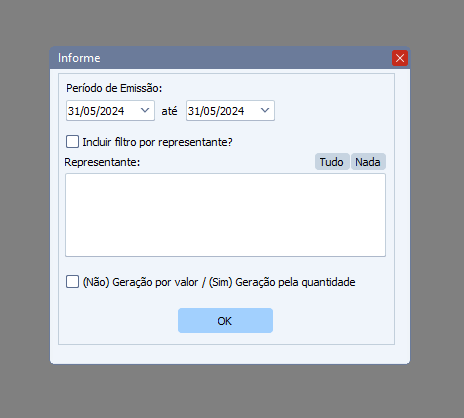
Task: Confirm the dialog with the OK button
Action: 225,320
